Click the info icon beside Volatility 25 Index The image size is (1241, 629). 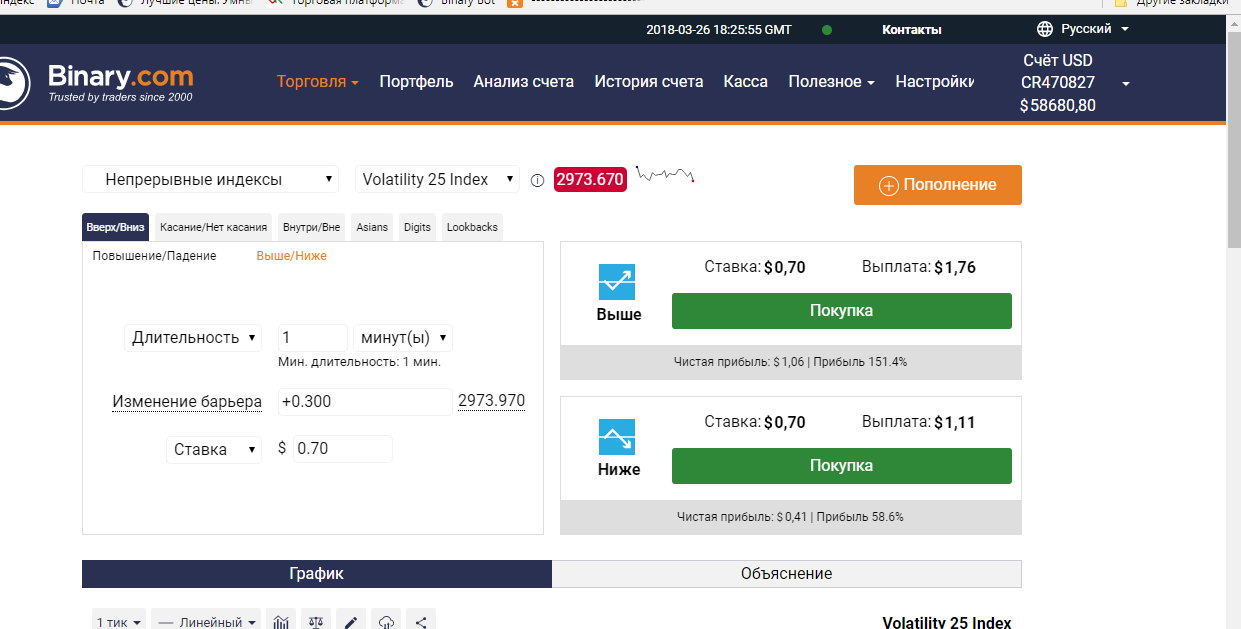click(537, 181)
